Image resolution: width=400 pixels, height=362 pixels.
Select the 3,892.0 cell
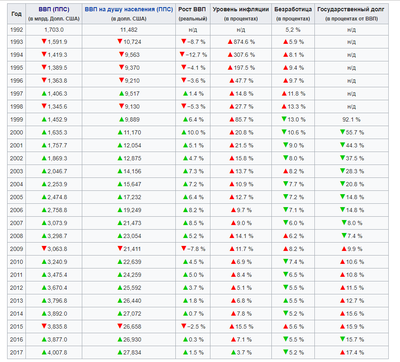point(54,314)
